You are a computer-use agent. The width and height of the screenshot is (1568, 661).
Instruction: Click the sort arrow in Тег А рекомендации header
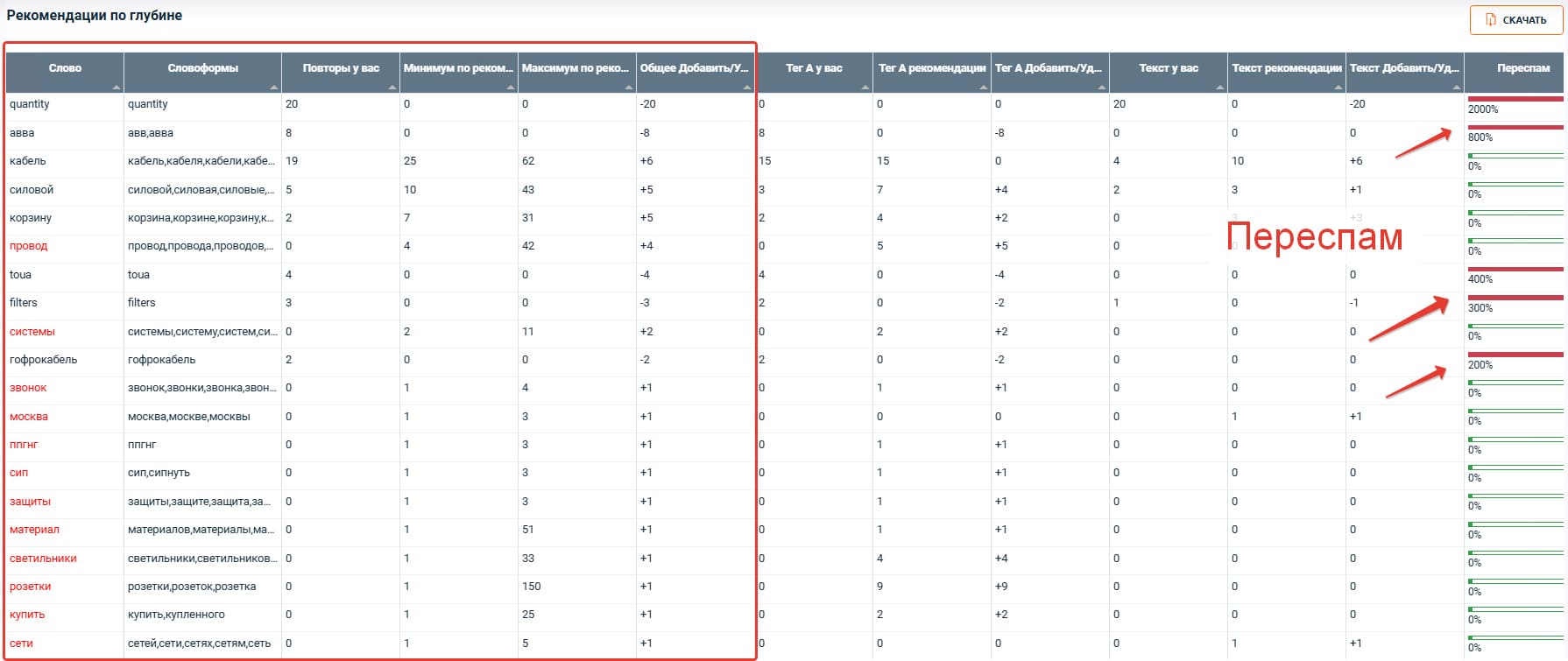coord(984,88)
